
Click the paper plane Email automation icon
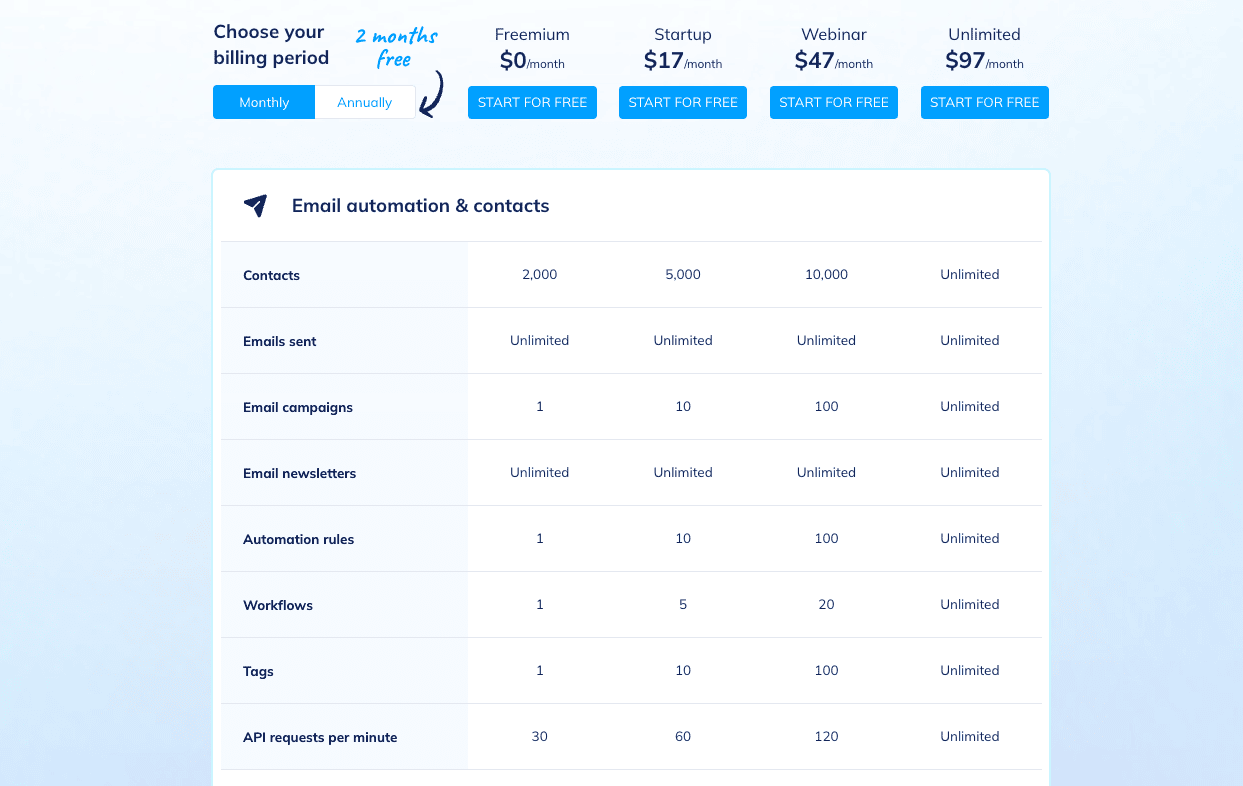coord(256,205)
